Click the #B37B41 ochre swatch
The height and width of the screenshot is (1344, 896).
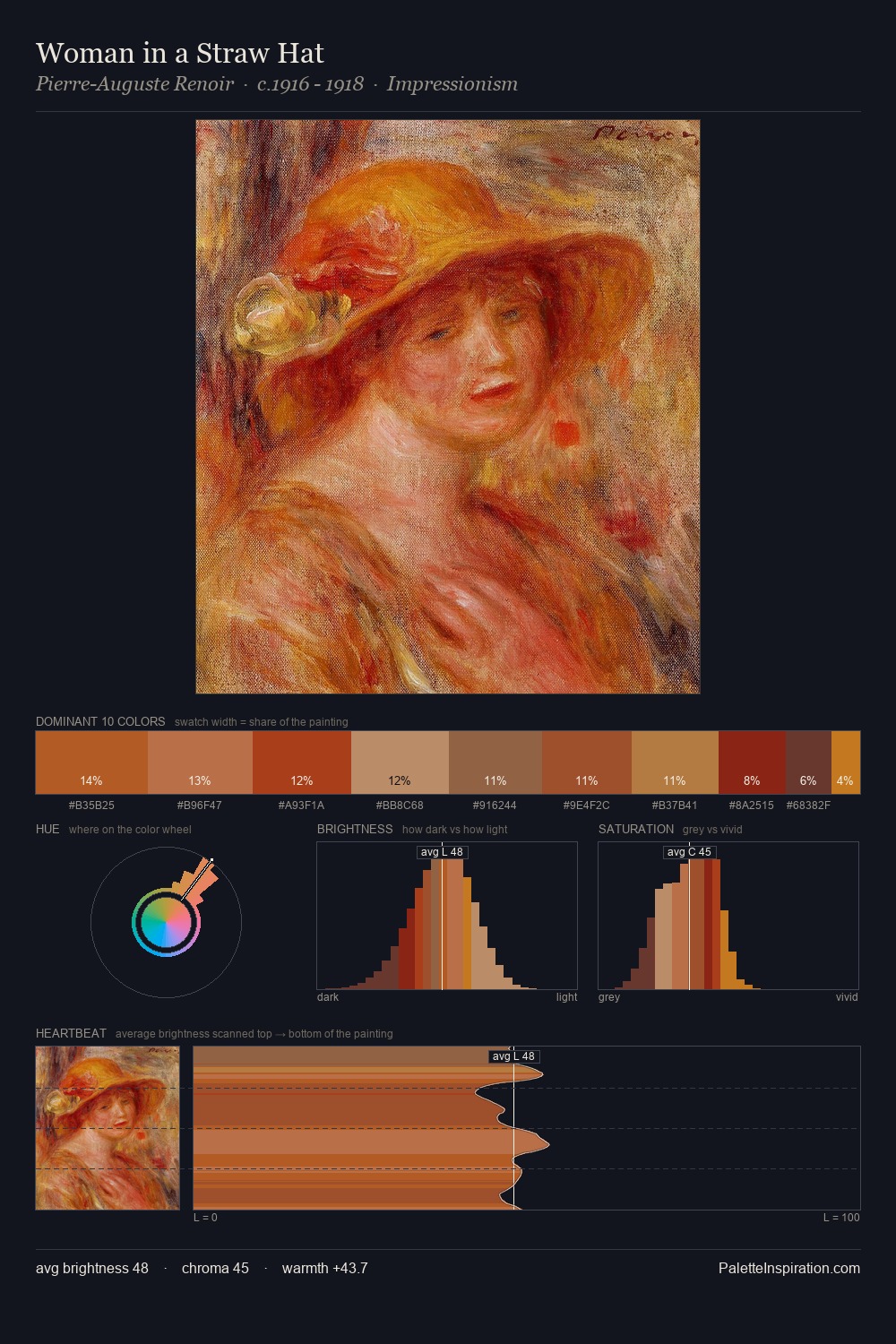pyautogui.click(x=675, y=762)
